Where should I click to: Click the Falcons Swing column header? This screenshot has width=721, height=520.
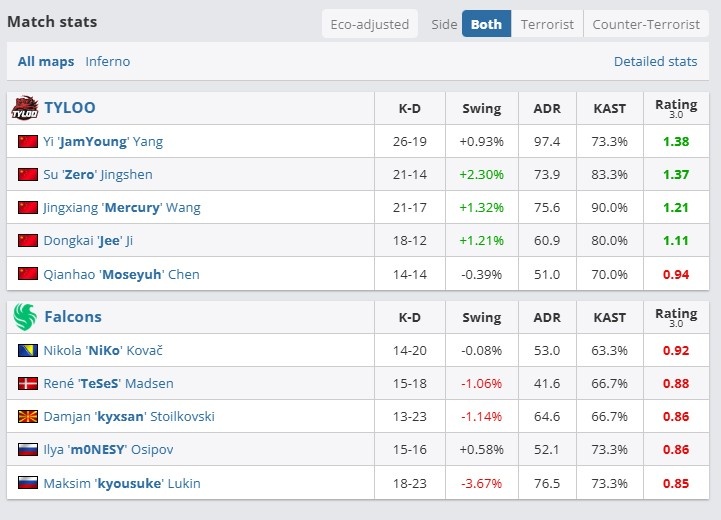tap(481, 317)
